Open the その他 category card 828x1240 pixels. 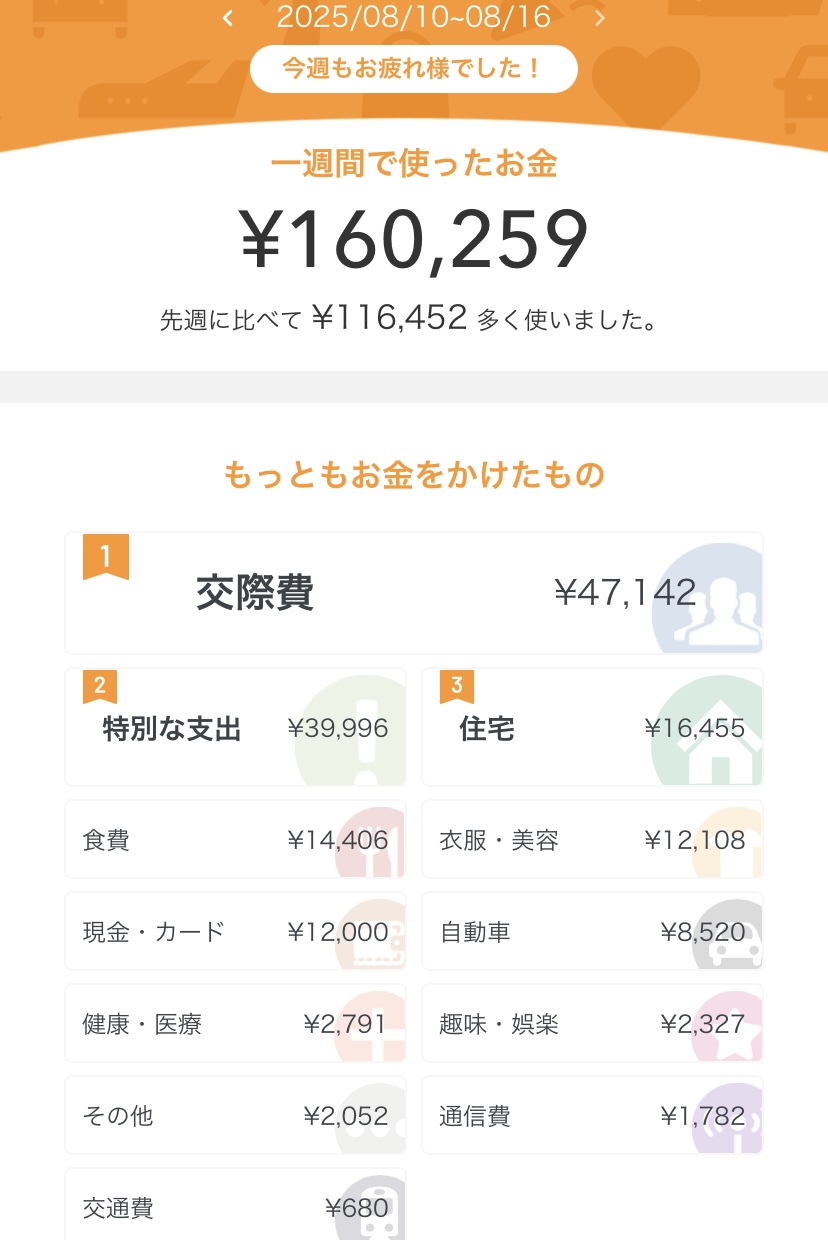tap(235, 1116)
